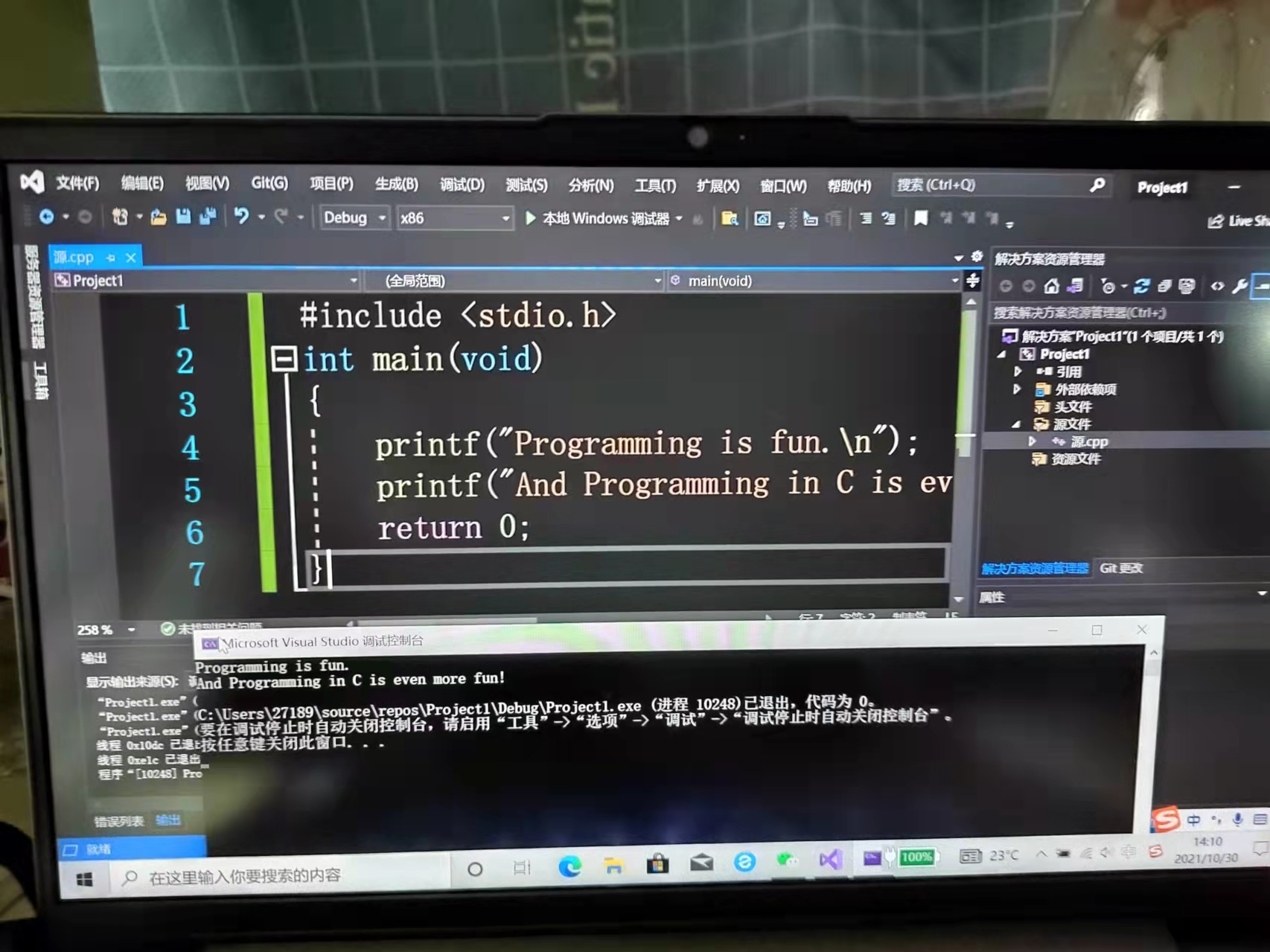The height and width of the screenshot is (952, 1270).
Task: Switch to the 错误列表 tab
Action: point(119,821)
